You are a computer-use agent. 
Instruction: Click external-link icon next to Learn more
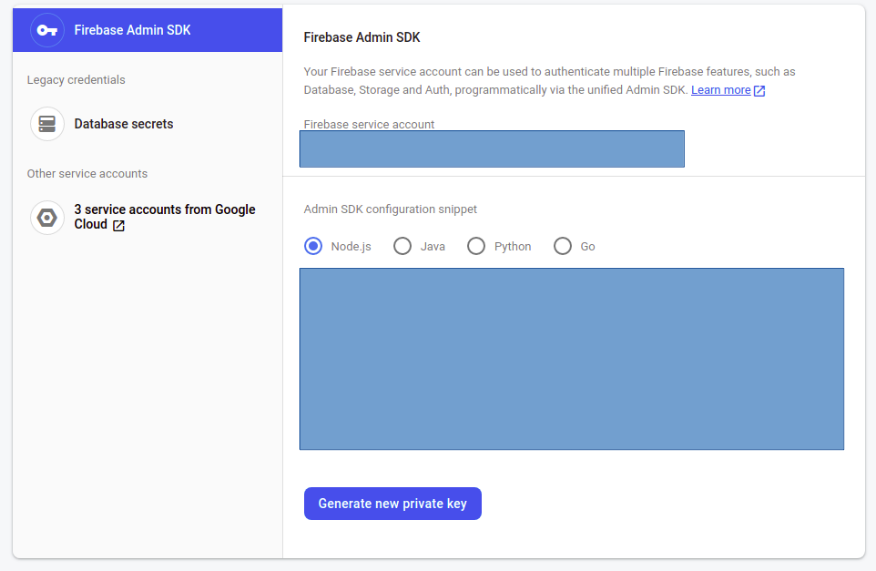[x=759, y=91]
